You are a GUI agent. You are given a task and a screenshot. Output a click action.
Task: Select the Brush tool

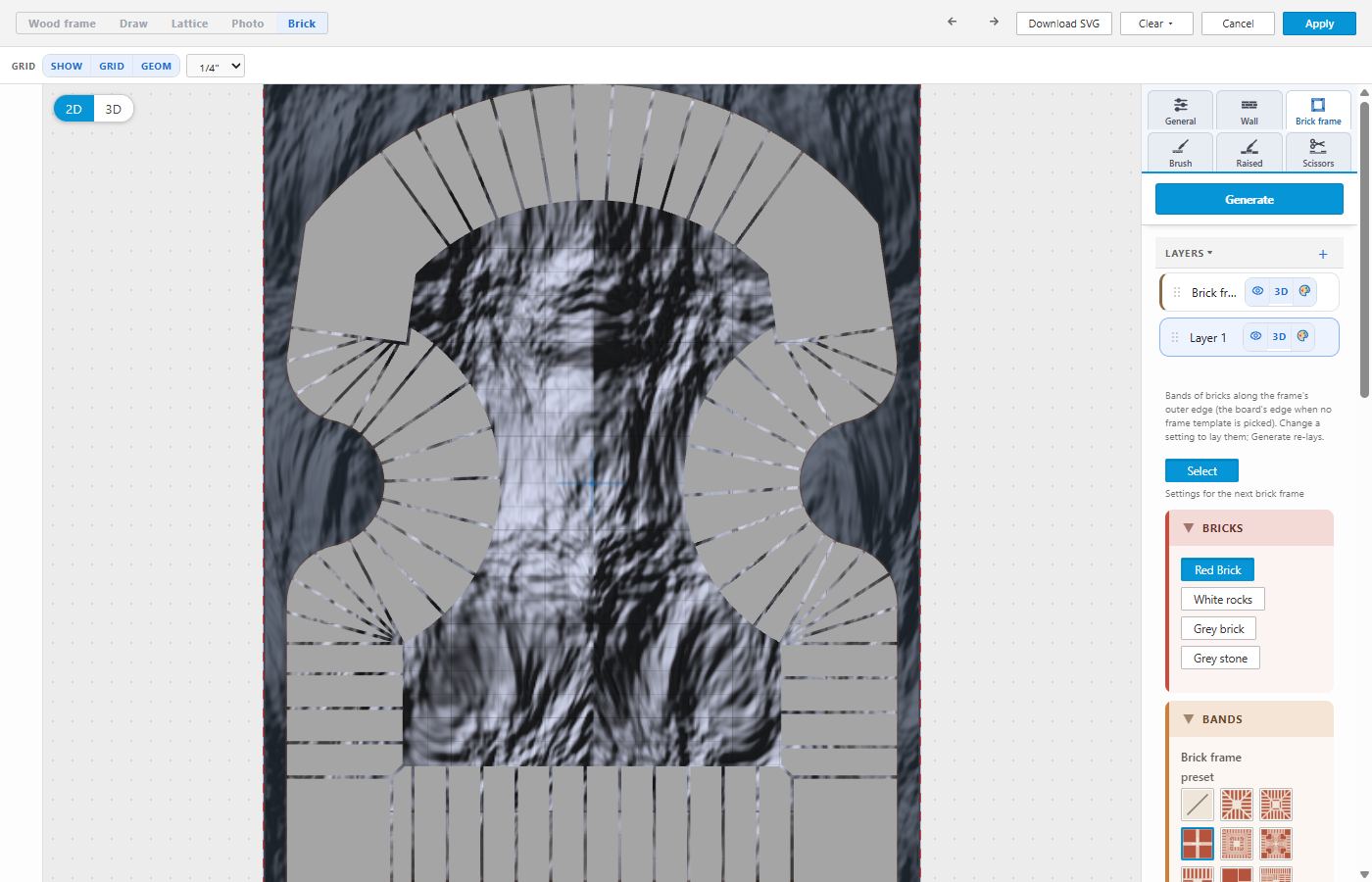[x=1181, y=152]
